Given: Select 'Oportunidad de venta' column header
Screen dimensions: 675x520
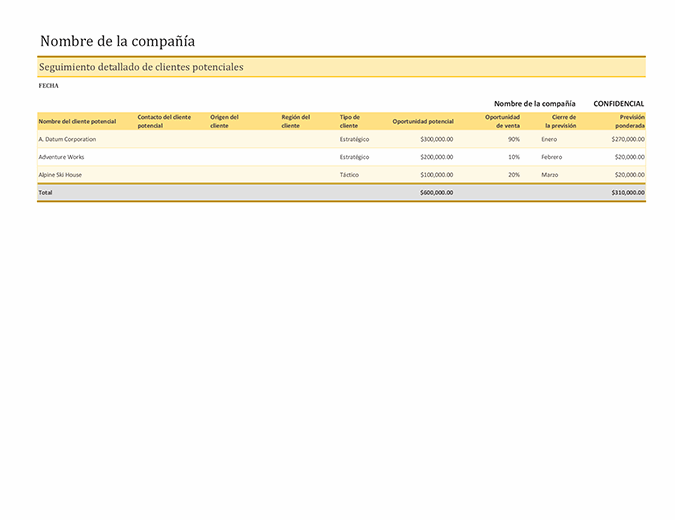Looking at the screenshot, I should tap(502, 121).
